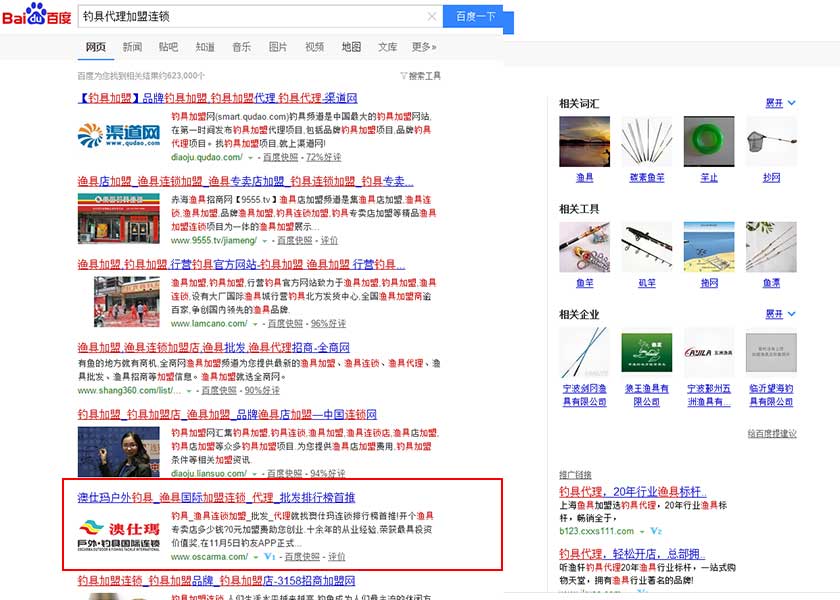840x600 pixels.
Task: Click the thumbnail of lamcano.com result
Action: (x=127, y=302)
